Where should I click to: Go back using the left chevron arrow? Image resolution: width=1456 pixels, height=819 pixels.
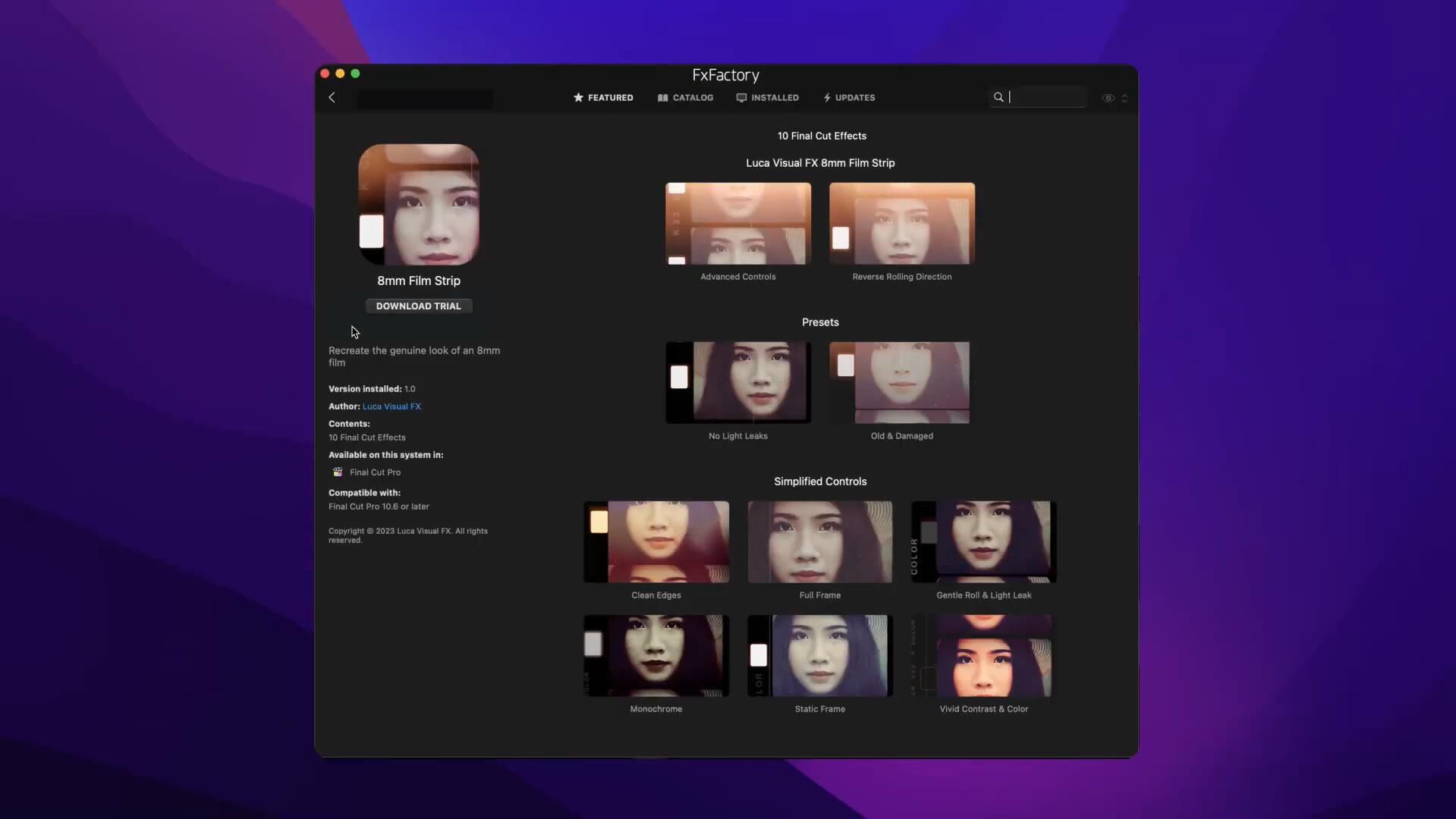tap(332, 98)
